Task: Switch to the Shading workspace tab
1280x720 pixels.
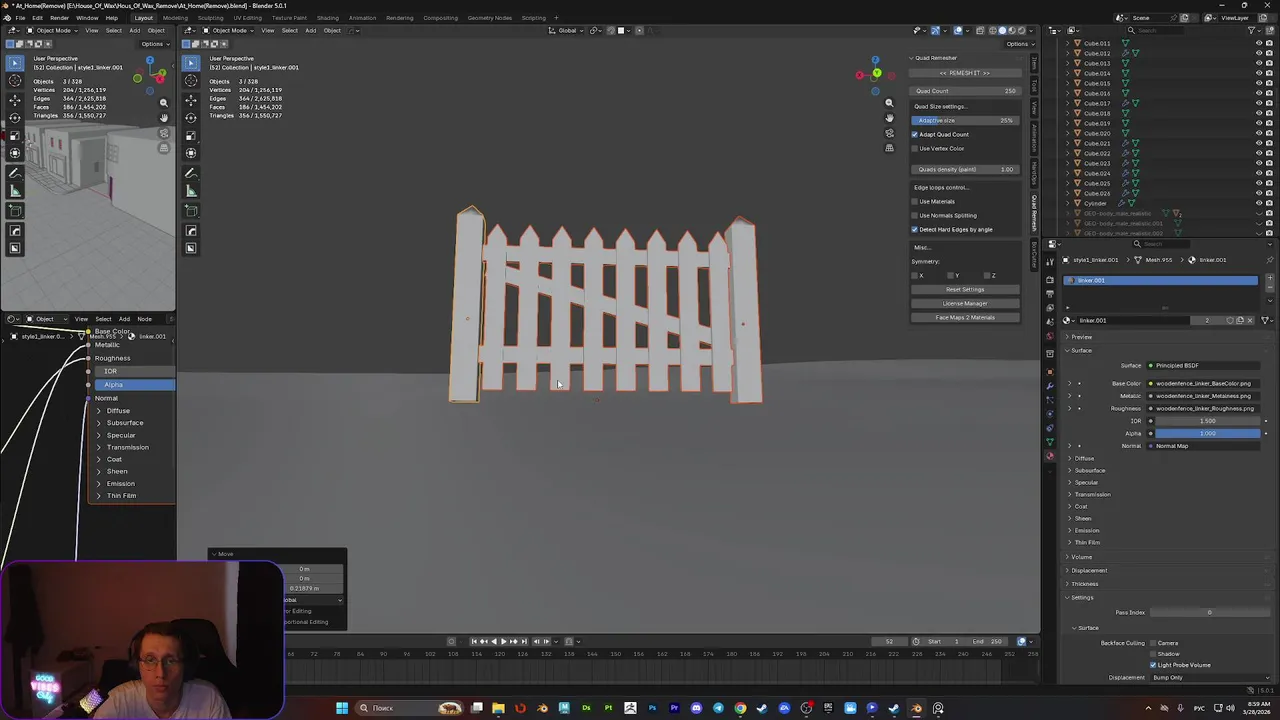Action: pyautogui.click(x=327, y=18)
